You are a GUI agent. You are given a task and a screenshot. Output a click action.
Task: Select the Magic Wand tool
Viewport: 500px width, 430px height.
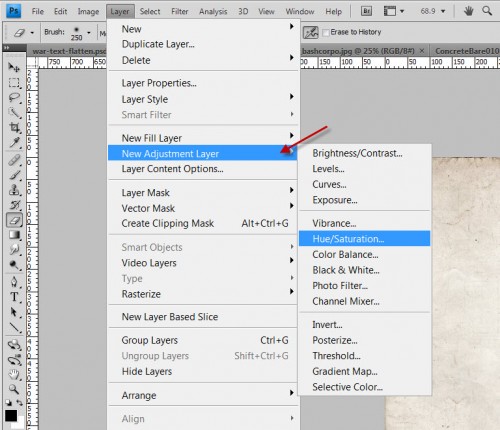14,113
